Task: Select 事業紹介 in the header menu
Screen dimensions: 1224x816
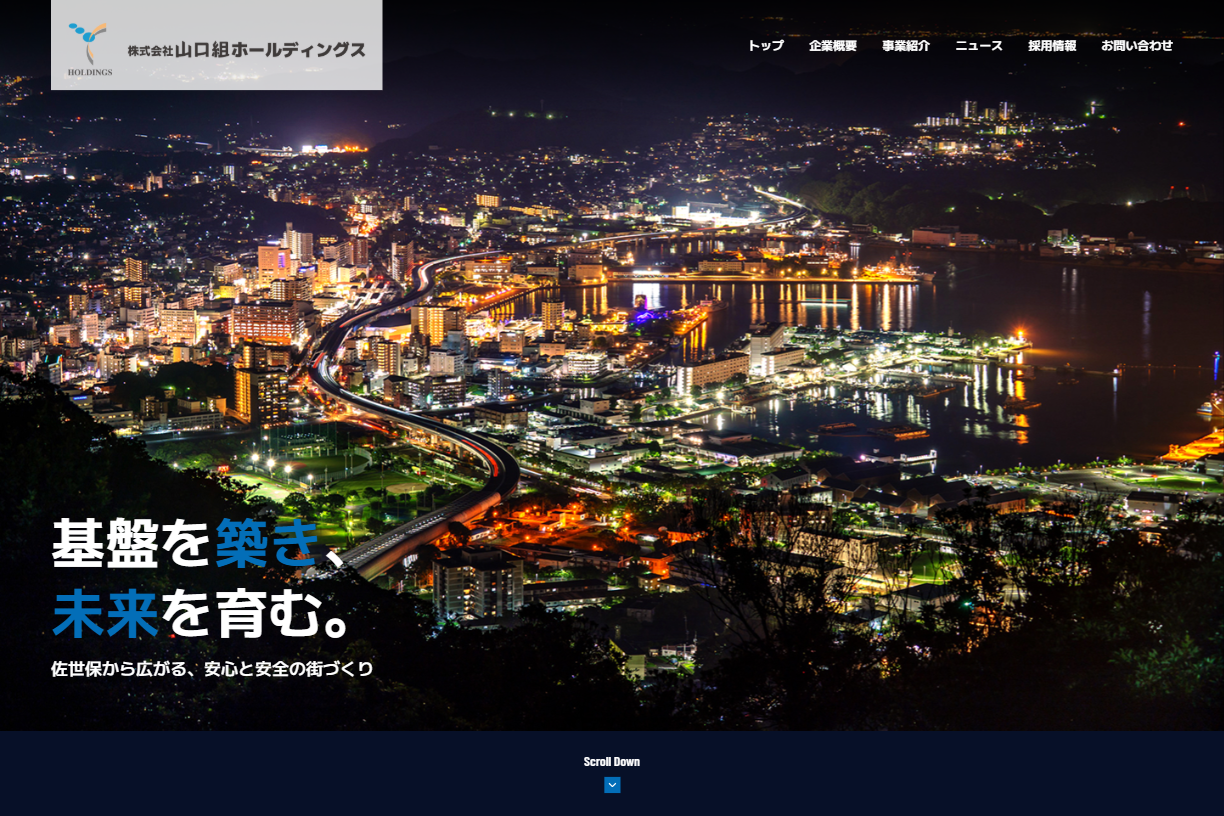Action: tap(906, 46)
